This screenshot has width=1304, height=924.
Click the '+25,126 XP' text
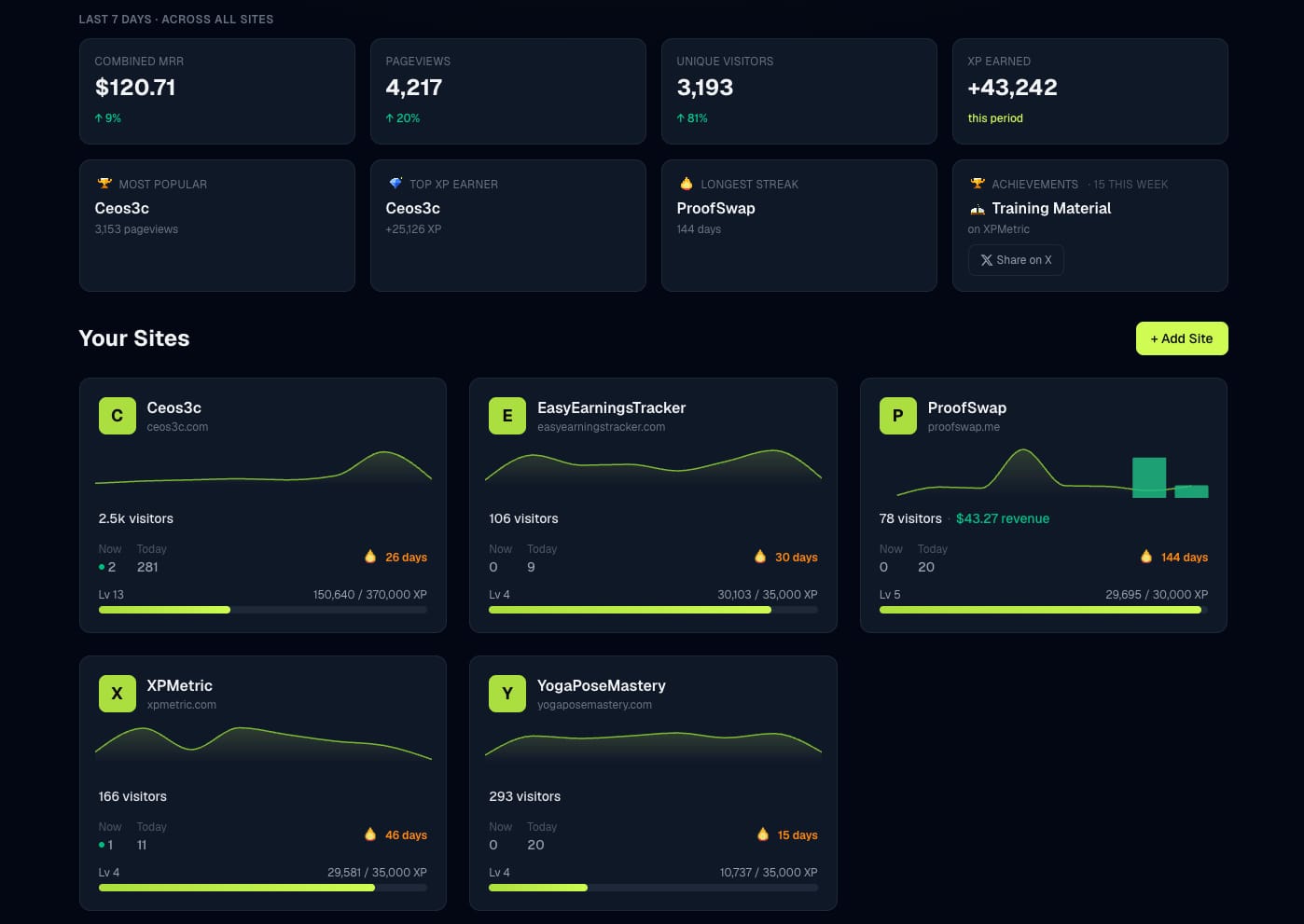[413, 229]
